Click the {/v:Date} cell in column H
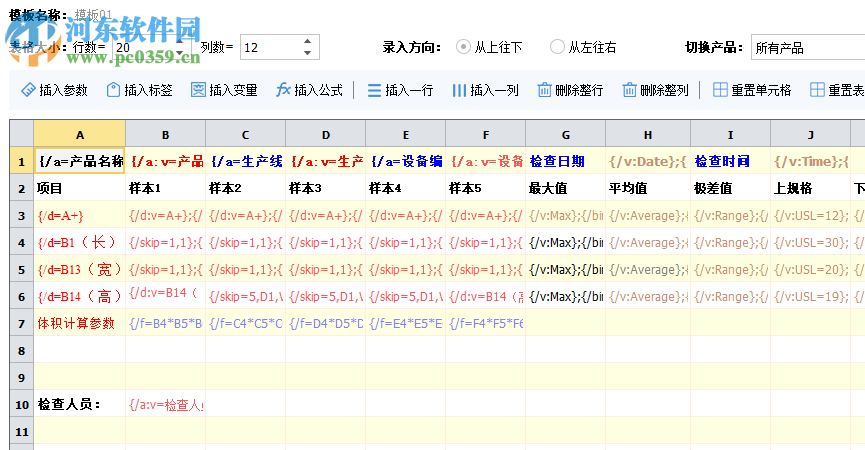 648,161
